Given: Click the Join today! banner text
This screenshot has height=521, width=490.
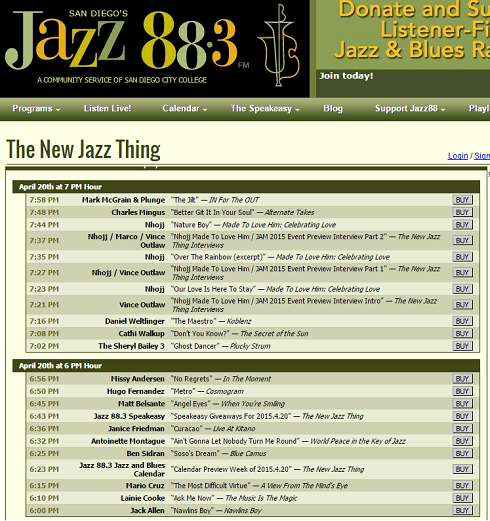Looking at the screenshot, I should point(346,76).
